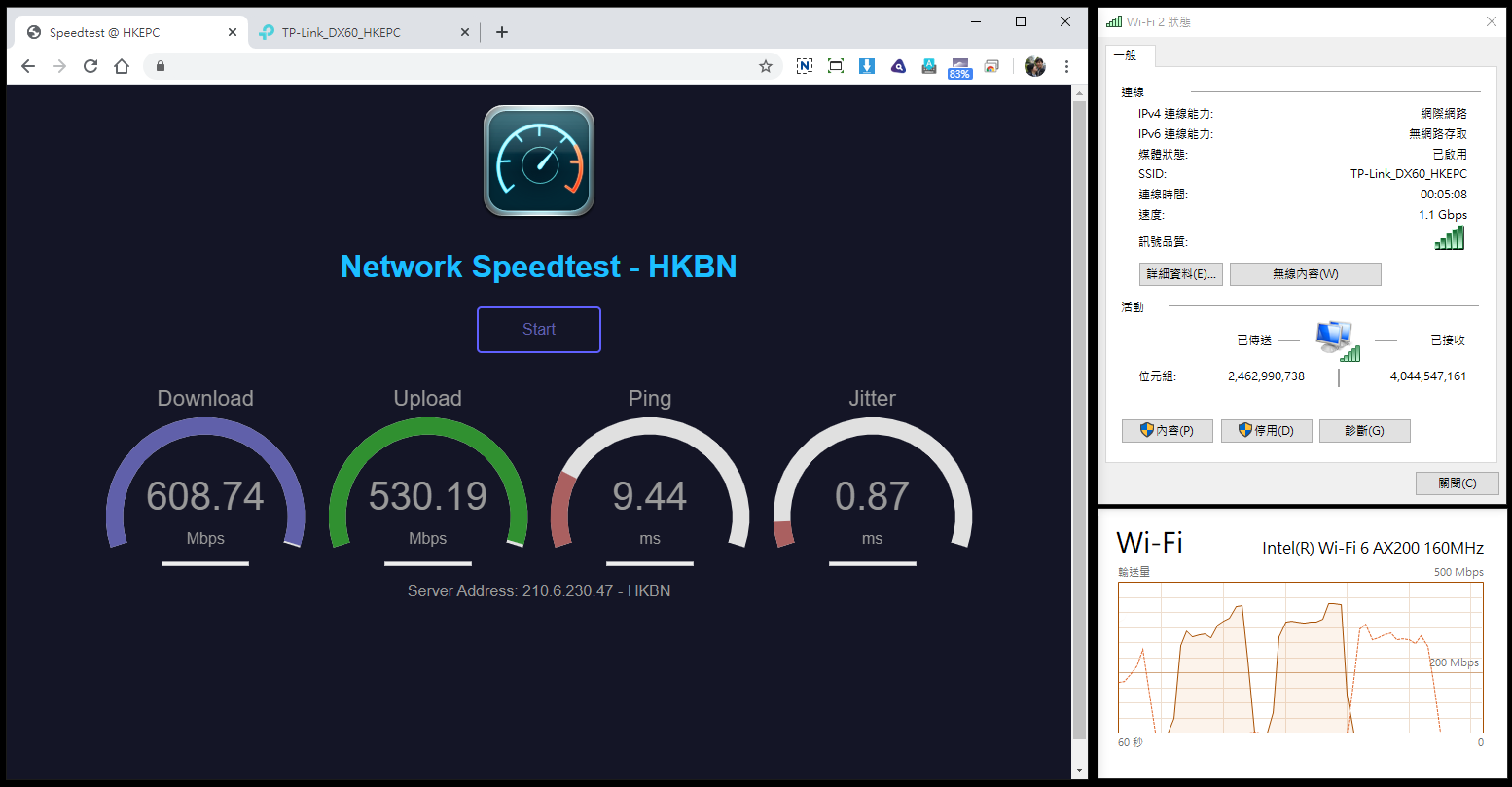
Task: Open 無線內容(W) wireless properties
Action: click(x=1306, y=274)
